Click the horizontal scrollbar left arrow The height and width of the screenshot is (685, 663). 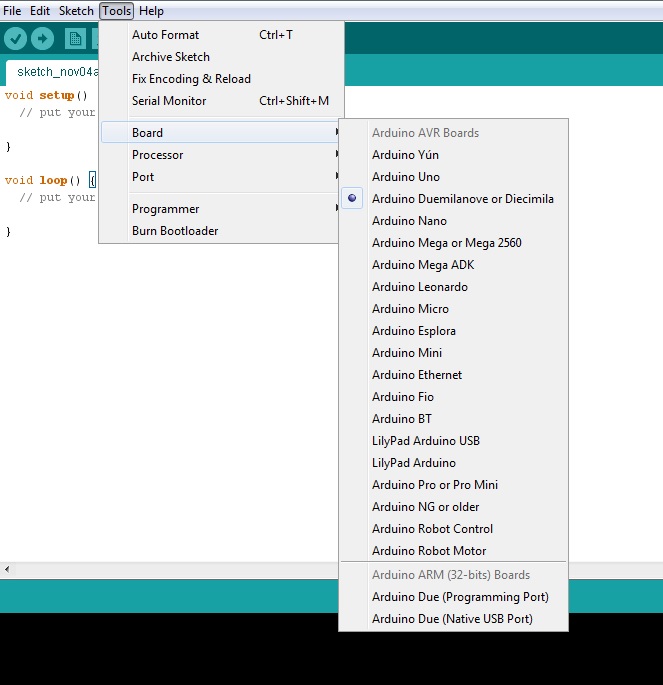click(x=7, y=569)
